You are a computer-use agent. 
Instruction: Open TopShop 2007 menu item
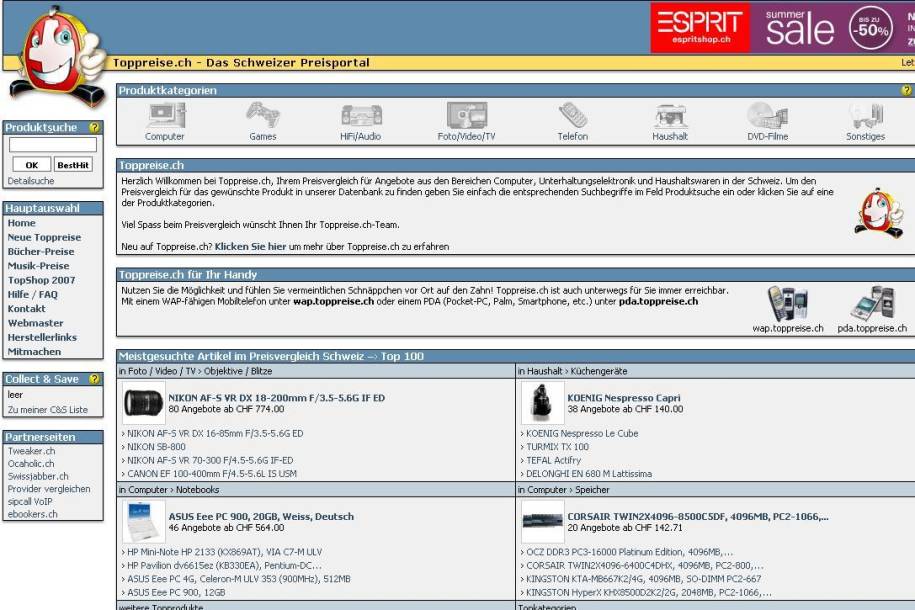[x=41, y=280]
